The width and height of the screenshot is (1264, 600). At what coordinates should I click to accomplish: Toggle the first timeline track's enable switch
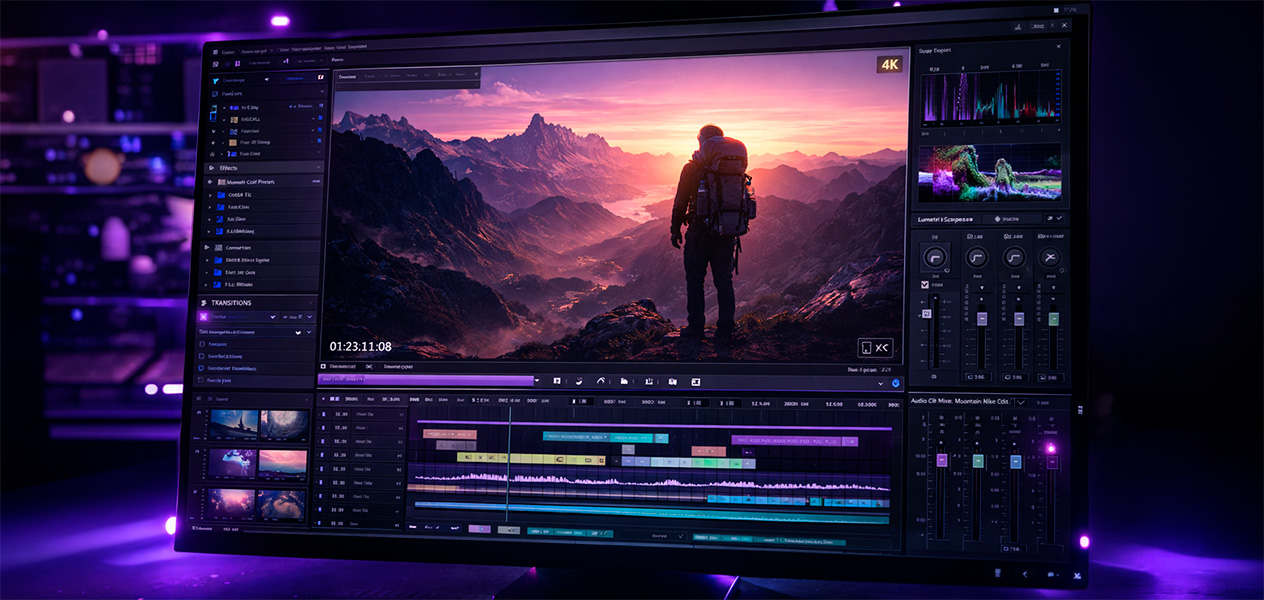(x=323, y=414)
